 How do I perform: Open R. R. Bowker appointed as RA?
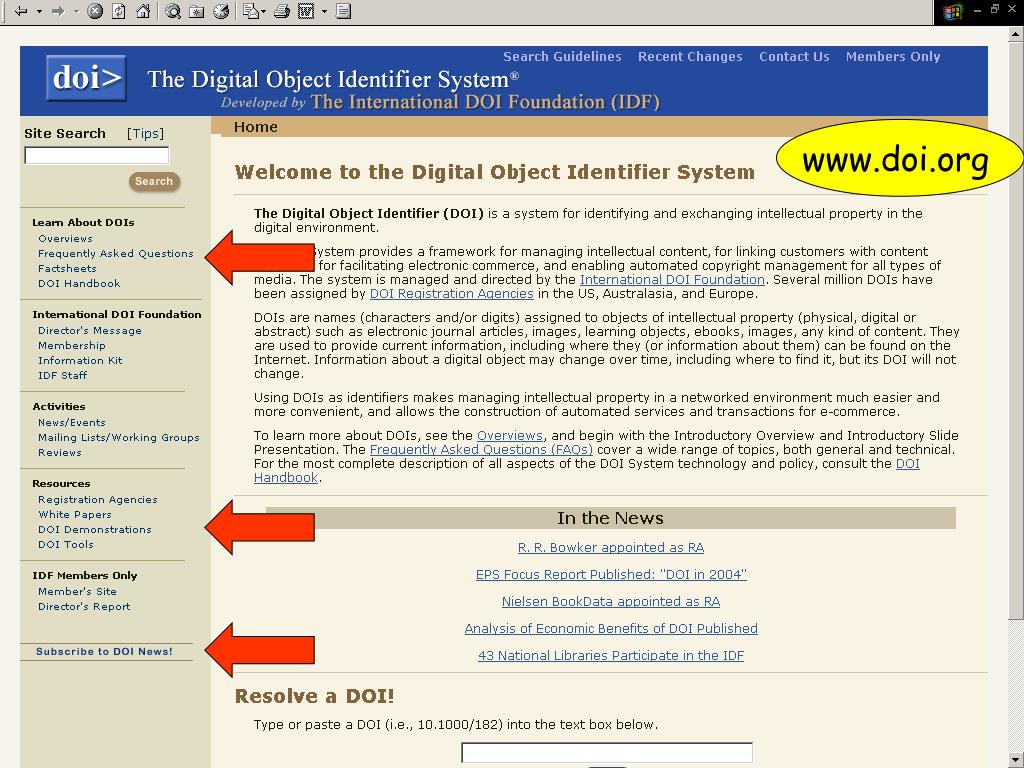(x=611, y=548)
